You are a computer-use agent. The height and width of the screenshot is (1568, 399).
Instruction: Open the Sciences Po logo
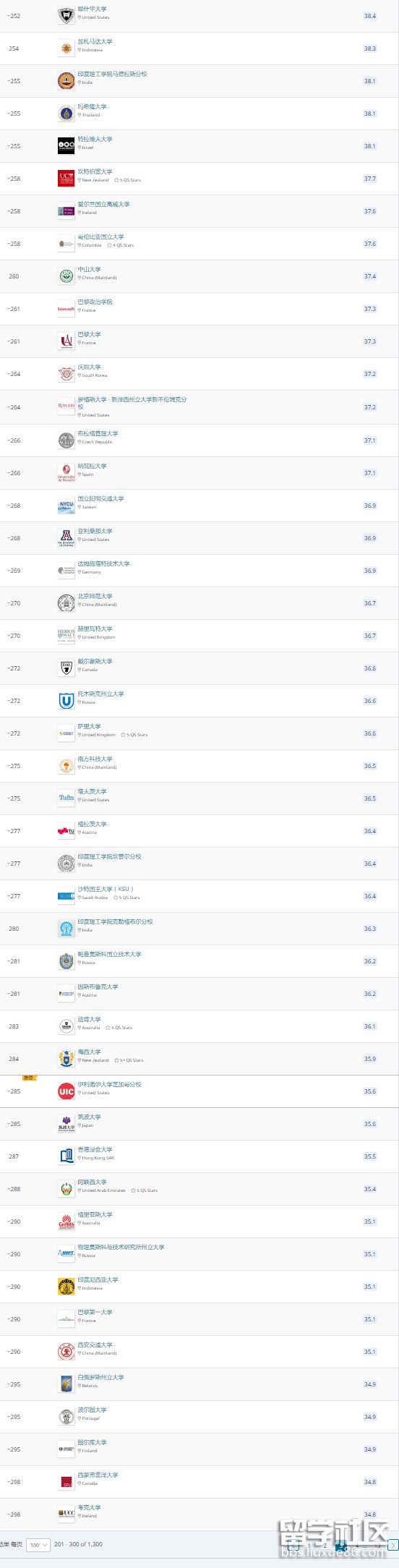click(x=66, y=309)
